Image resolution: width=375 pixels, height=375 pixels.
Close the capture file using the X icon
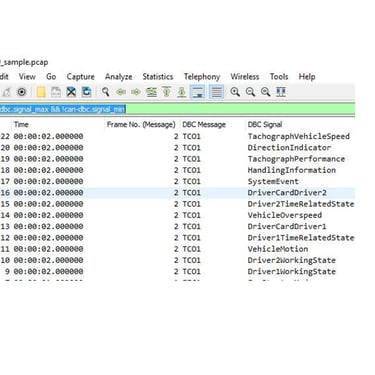tap(71, 92)
